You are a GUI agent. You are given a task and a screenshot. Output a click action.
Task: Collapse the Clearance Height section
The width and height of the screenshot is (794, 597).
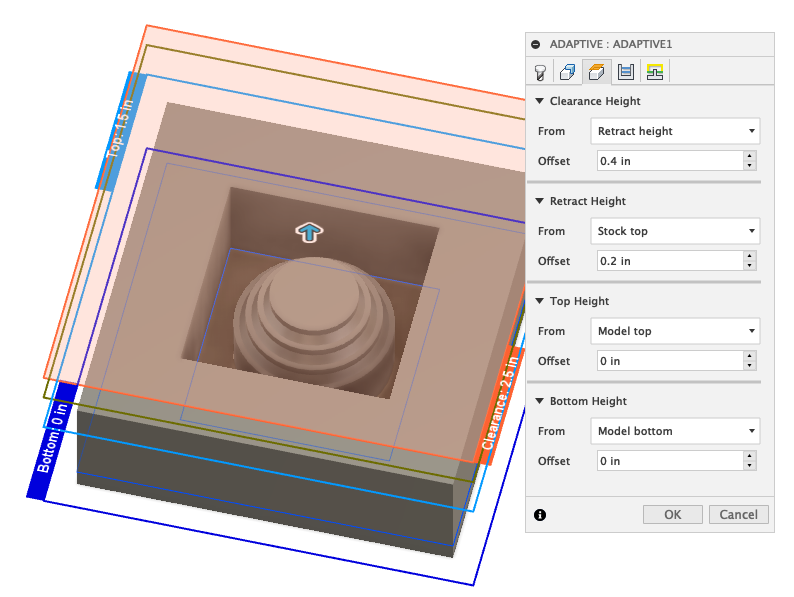540,101
